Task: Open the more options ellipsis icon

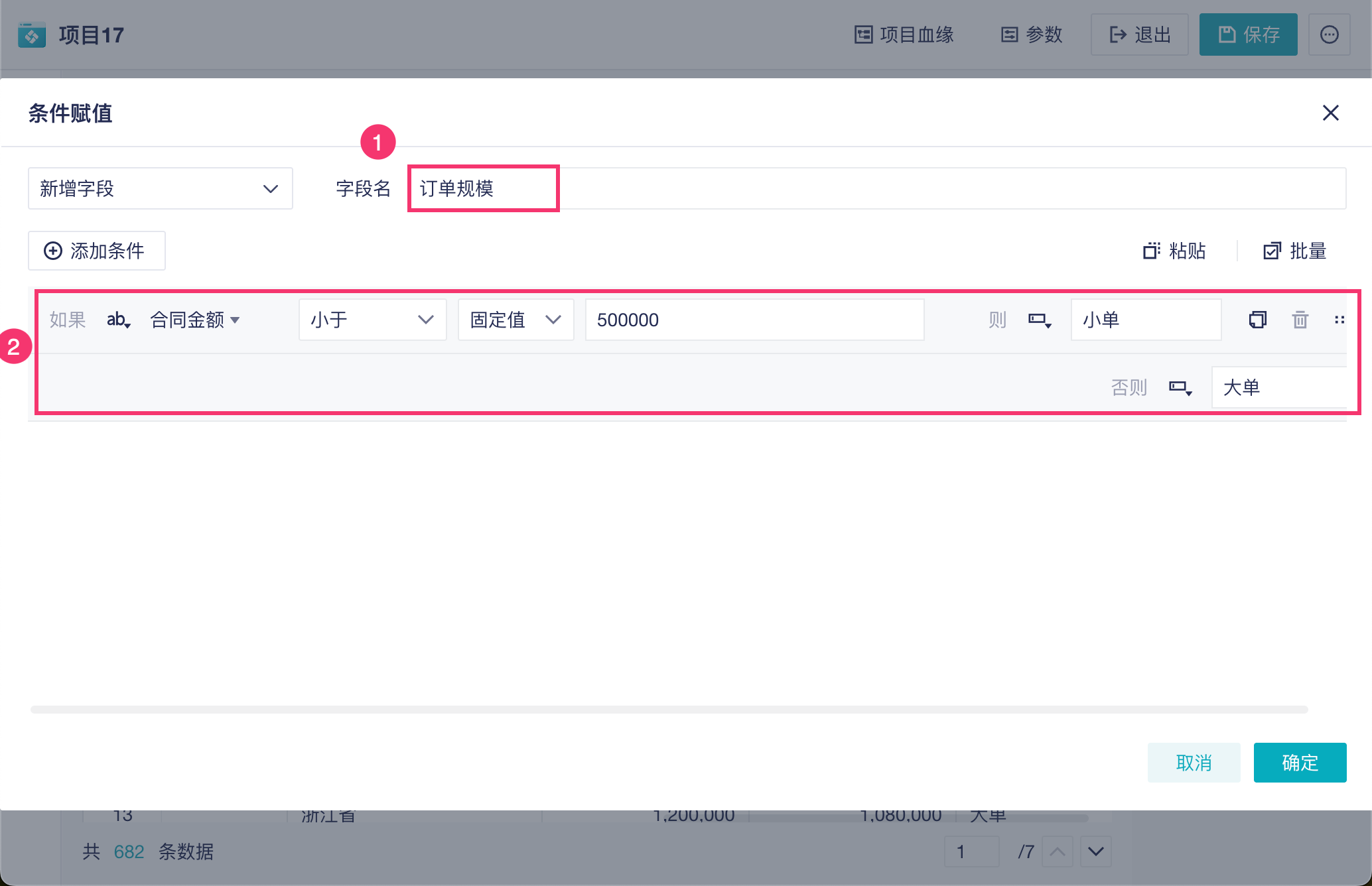Action: tap(1329, 34)
